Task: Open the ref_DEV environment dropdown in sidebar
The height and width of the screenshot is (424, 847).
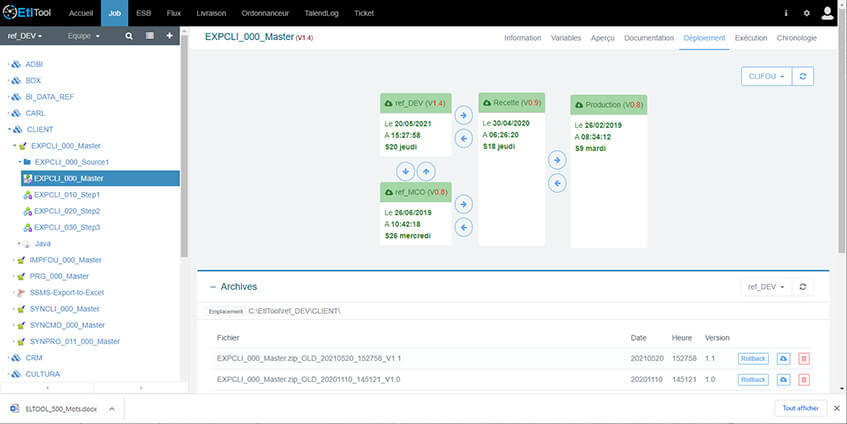Action: click(25, 36)
